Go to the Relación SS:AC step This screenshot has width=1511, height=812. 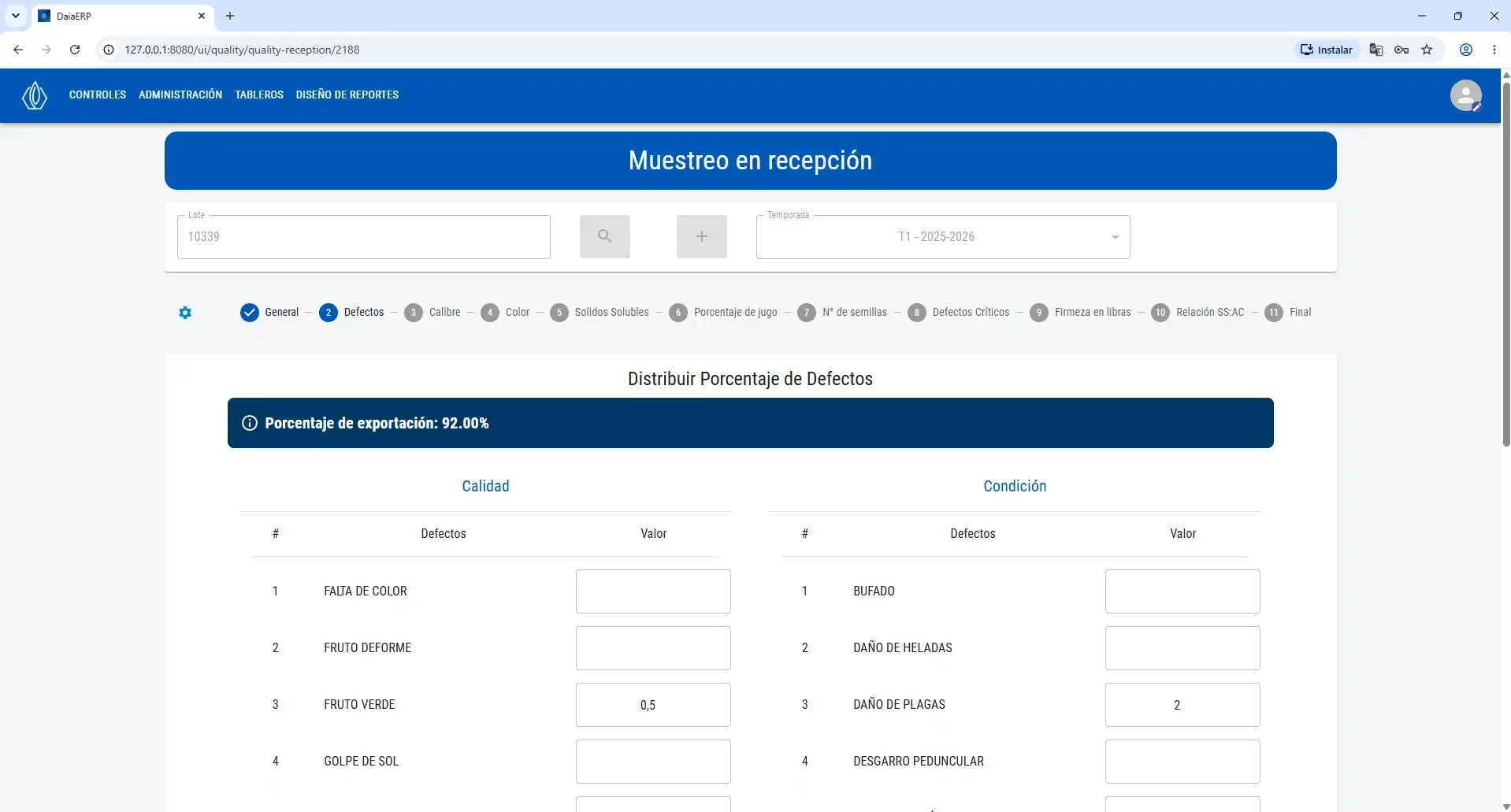tap(1198, 313)
